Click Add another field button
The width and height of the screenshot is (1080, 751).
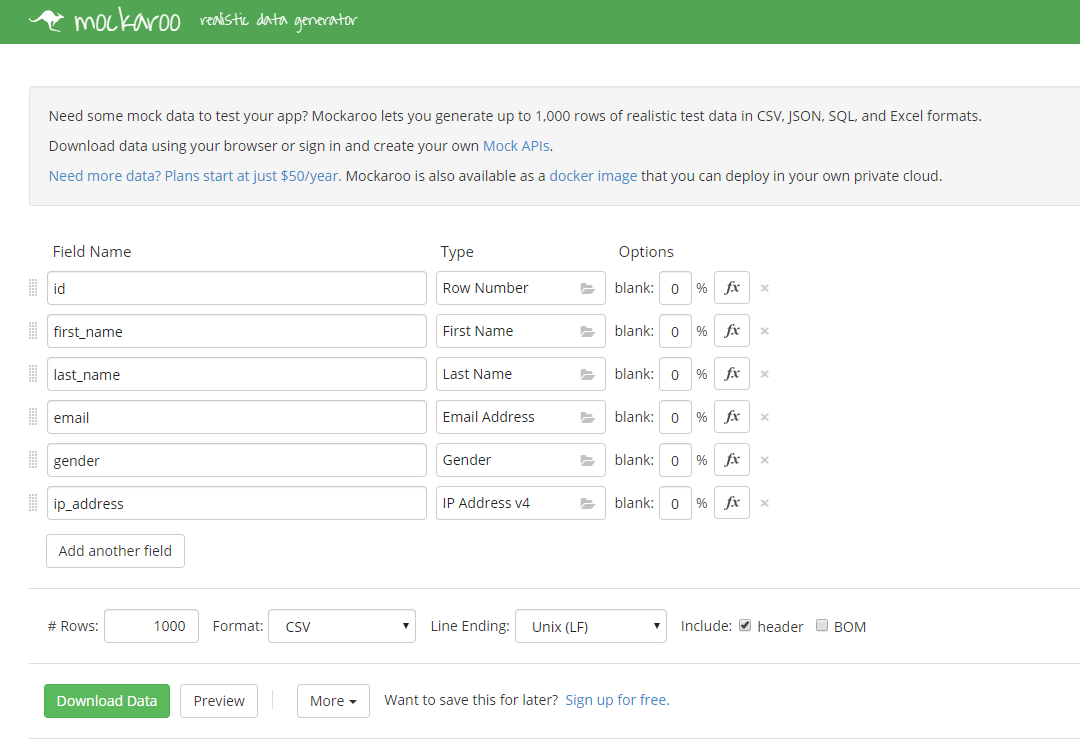[115, 551]
